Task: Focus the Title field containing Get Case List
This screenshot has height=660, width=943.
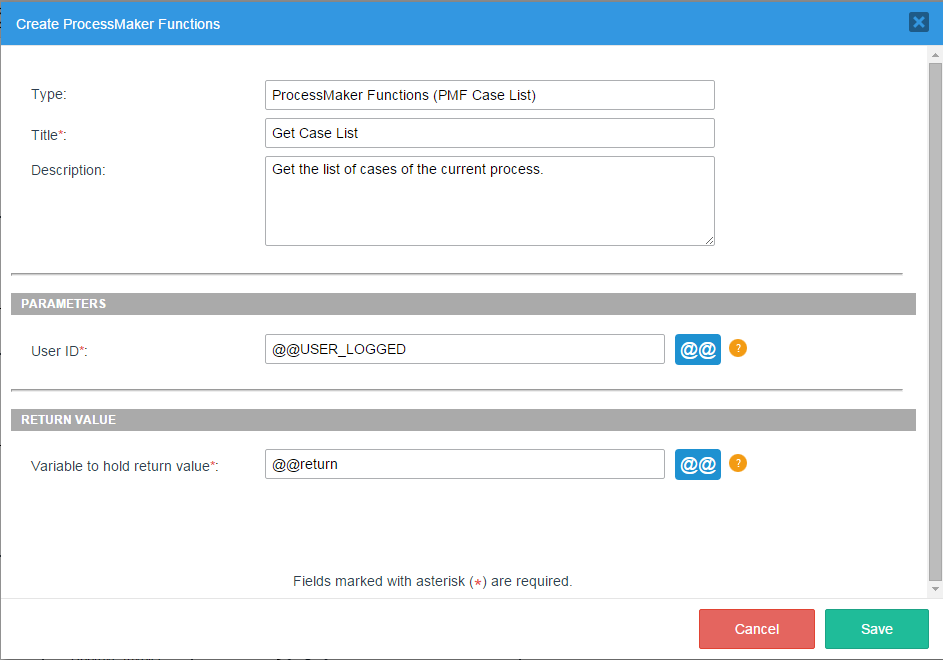Action: coord(489,133)
